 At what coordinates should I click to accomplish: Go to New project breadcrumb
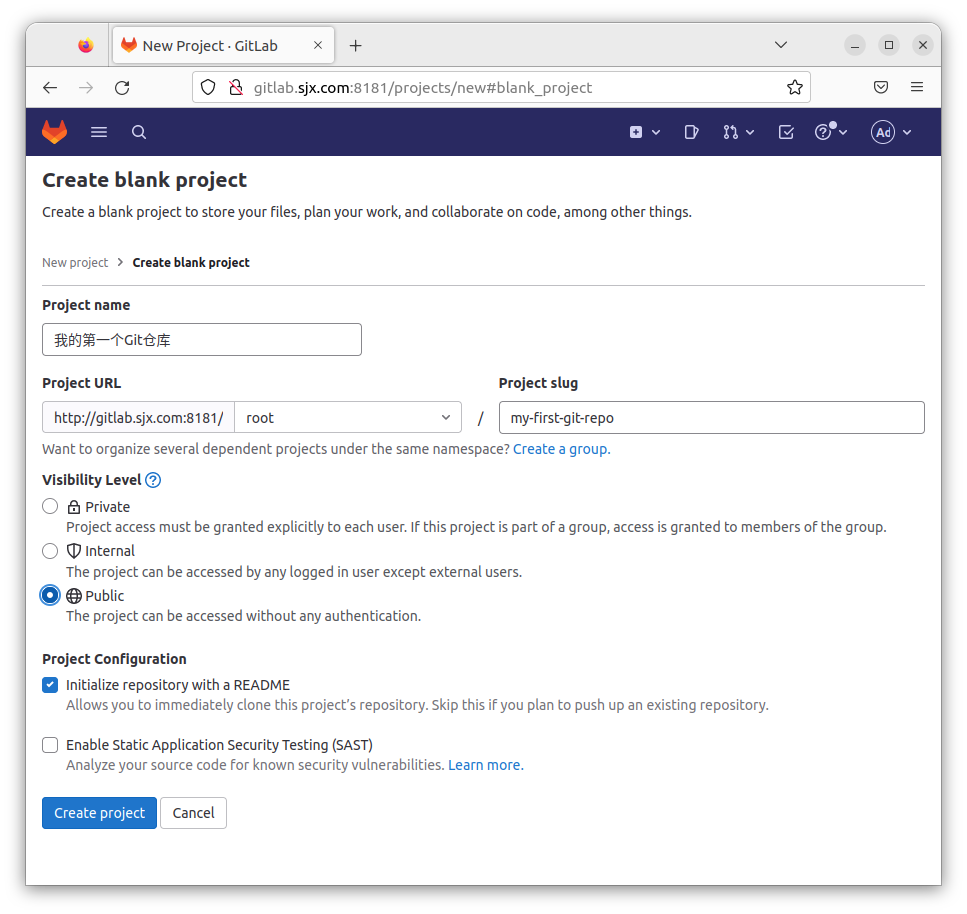pyautogui.click(x=75, y=263)
